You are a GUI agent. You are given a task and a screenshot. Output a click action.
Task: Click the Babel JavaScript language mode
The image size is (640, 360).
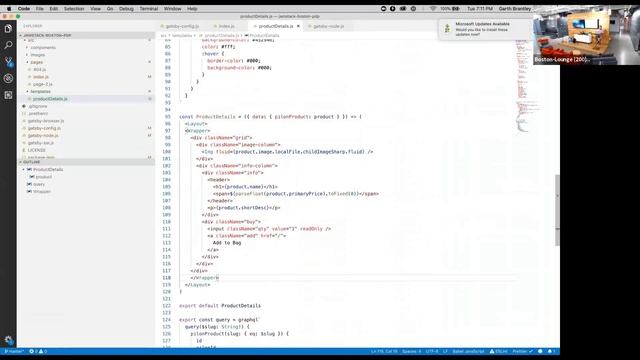click(468, 351)
